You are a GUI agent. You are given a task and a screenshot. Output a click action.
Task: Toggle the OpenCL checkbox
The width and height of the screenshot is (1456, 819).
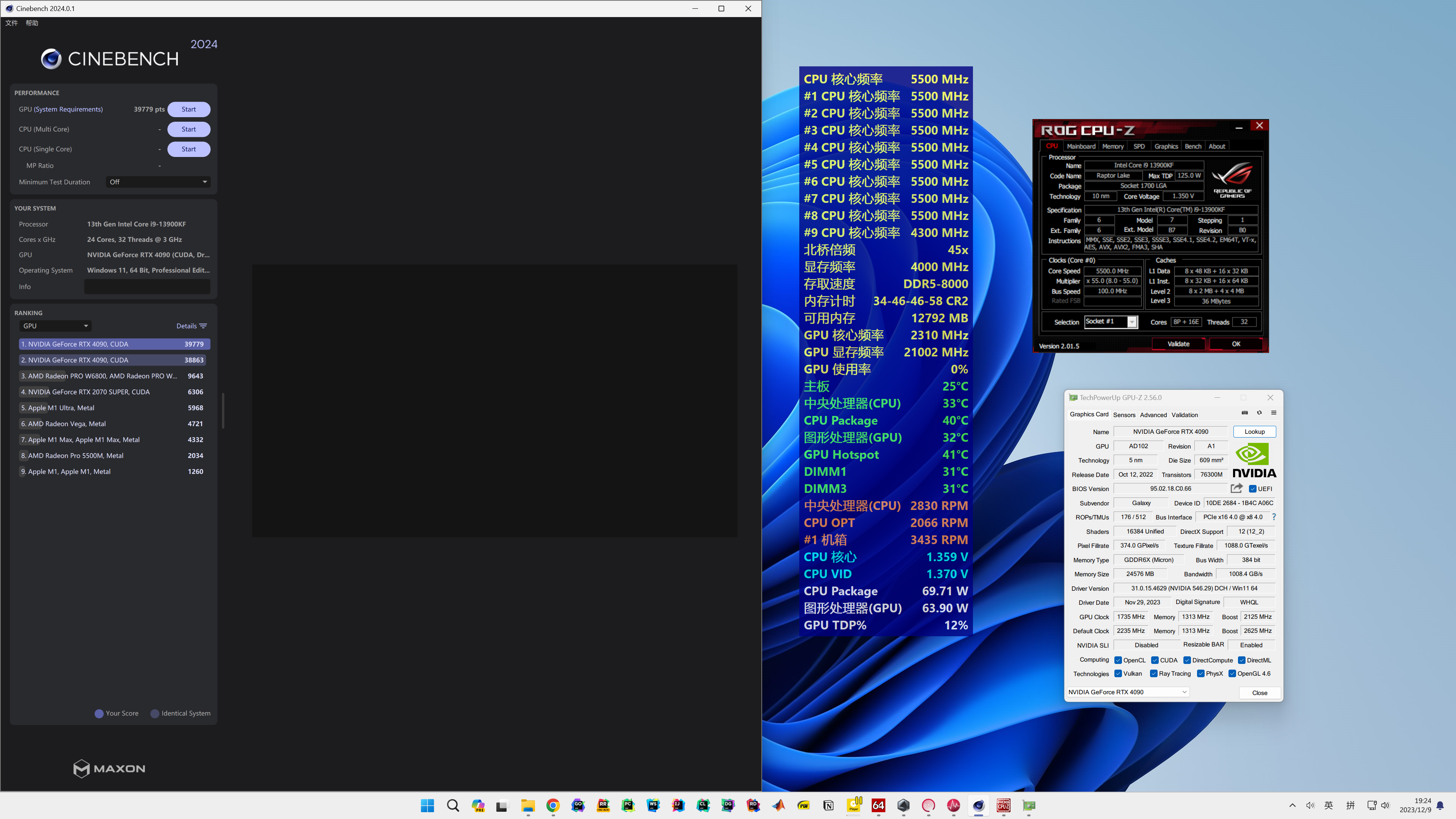(x=1118, y=660)
